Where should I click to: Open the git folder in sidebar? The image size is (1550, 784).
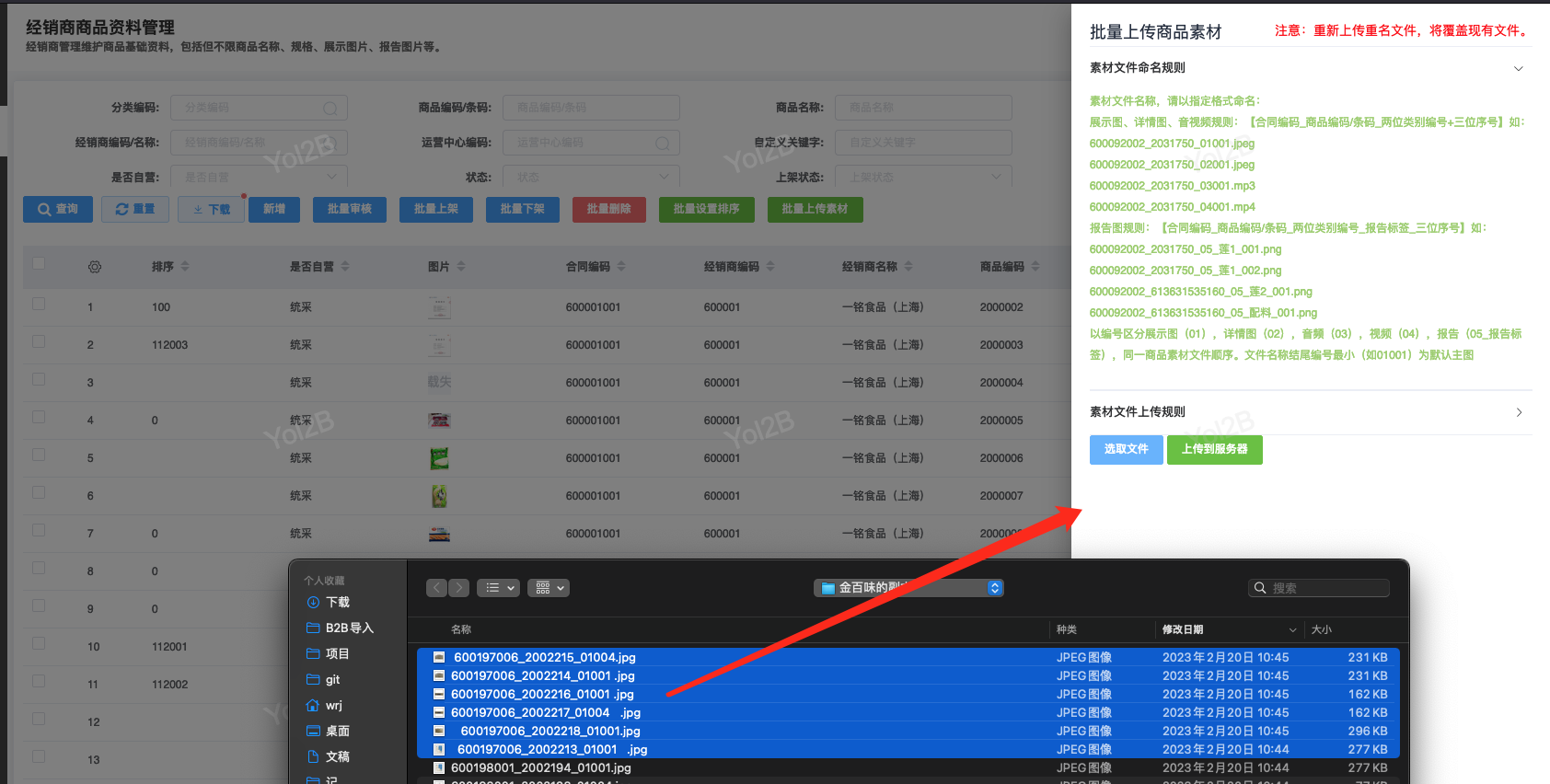click(323, 679)
